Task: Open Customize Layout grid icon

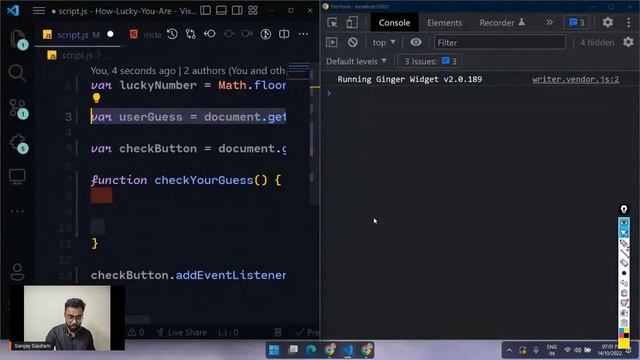Action: [253, 11]
